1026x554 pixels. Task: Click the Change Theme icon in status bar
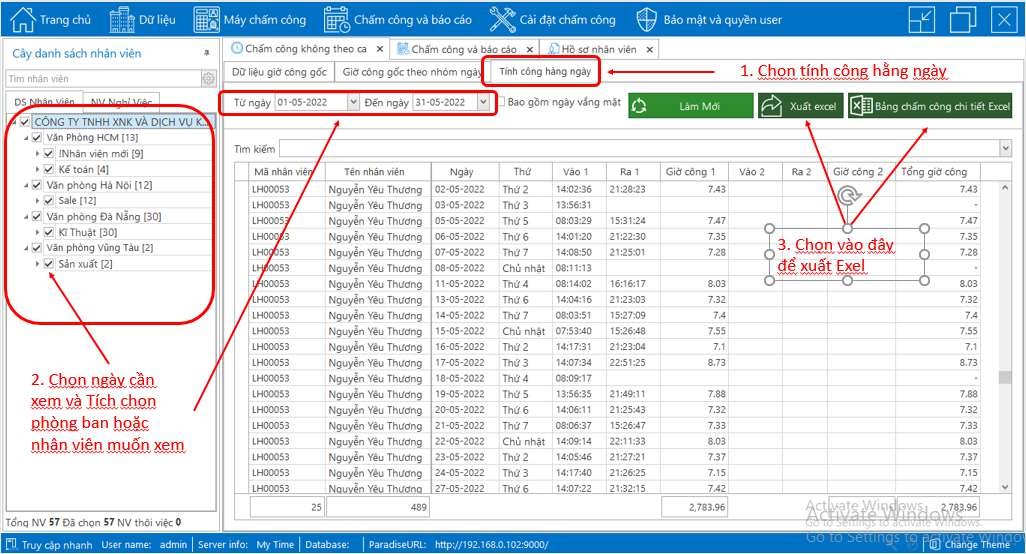tap(934, 545)
